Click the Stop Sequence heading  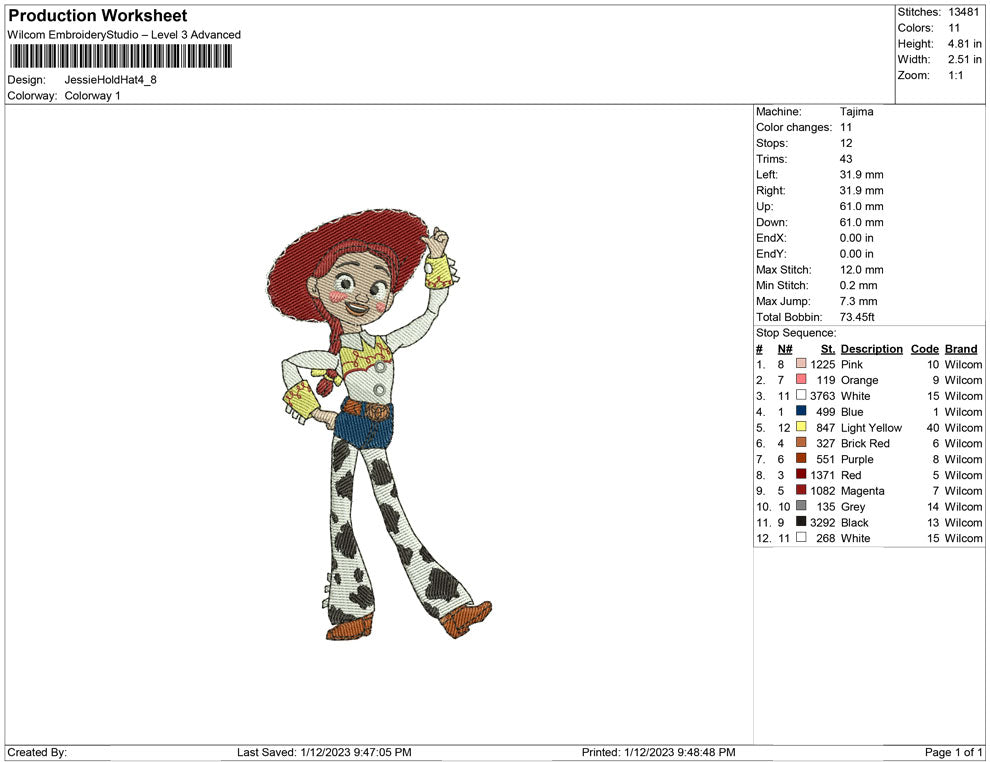(x=795, y=332)
